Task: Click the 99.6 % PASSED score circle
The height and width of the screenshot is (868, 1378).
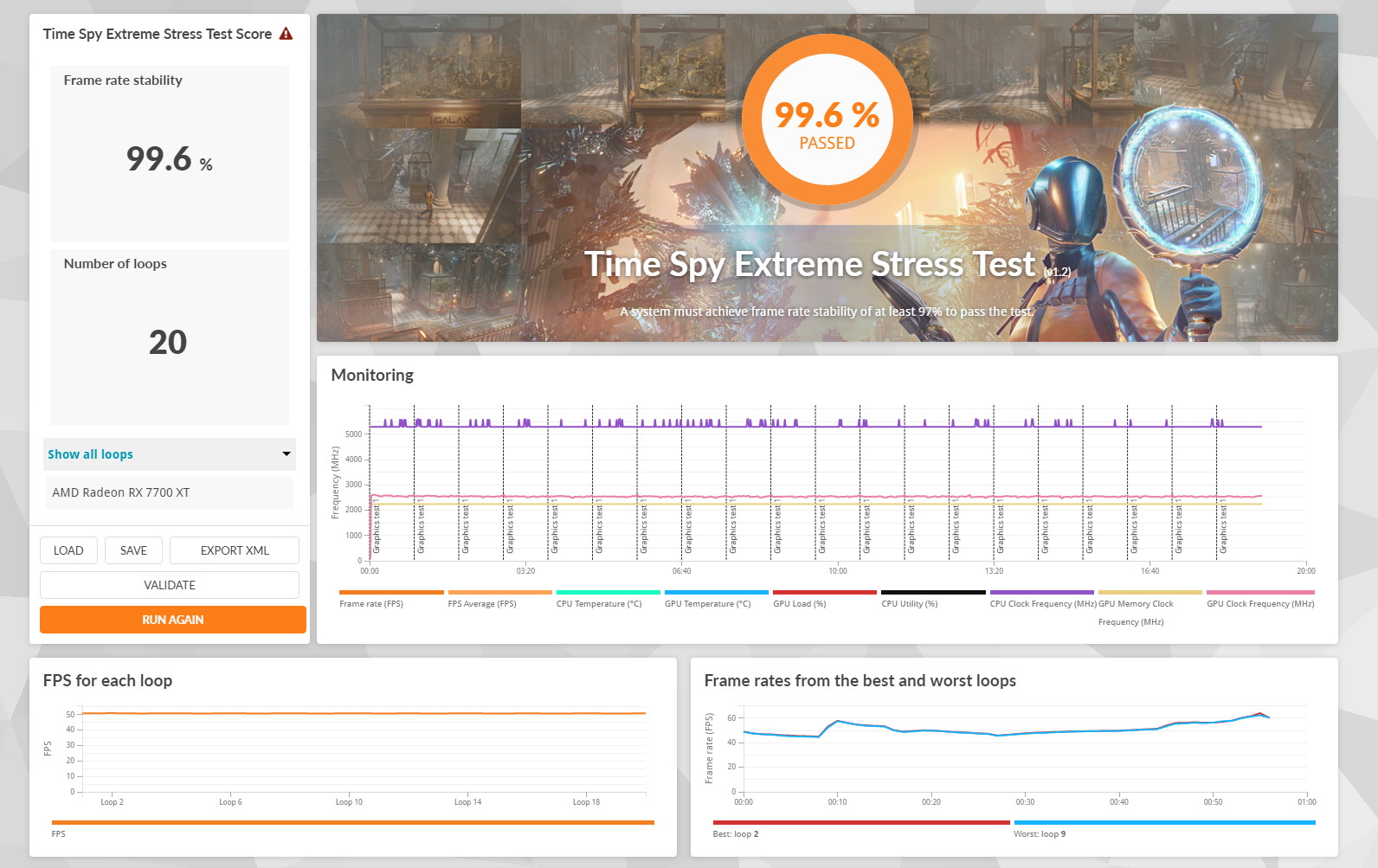Action: click(827, 120)
